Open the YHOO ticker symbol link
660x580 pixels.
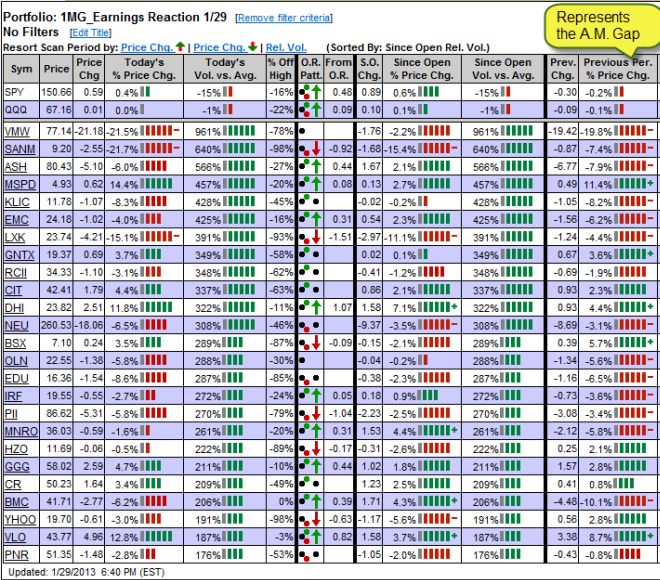click(19, 520)
